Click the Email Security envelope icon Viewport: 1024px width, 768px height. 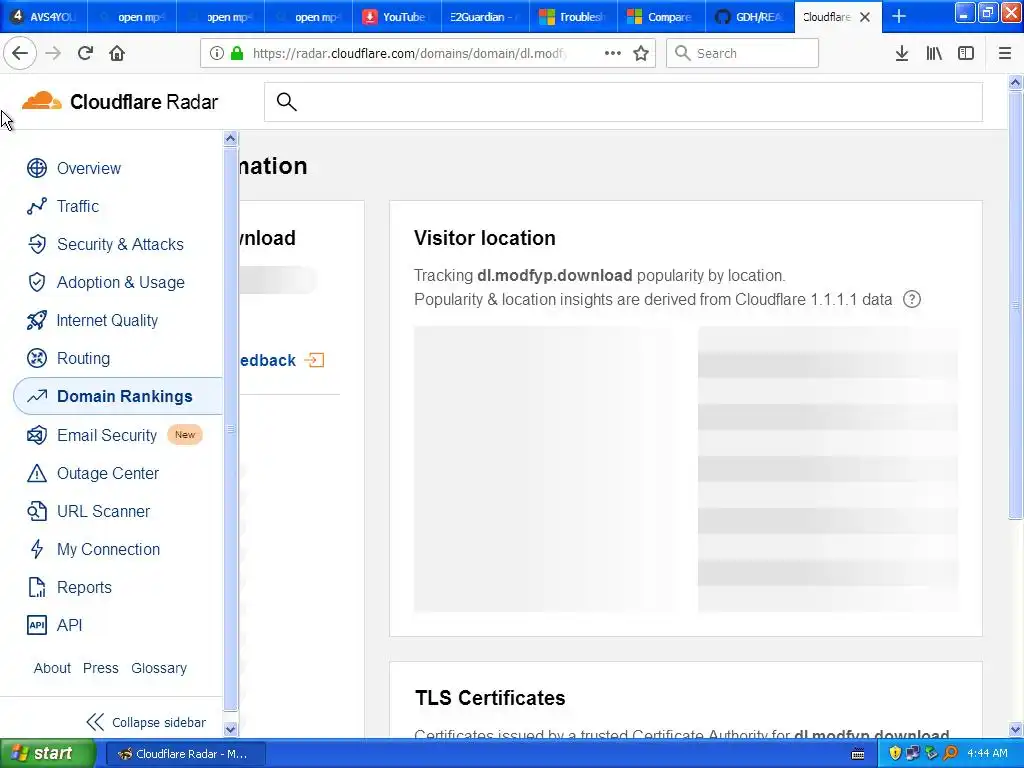(37, 435)
